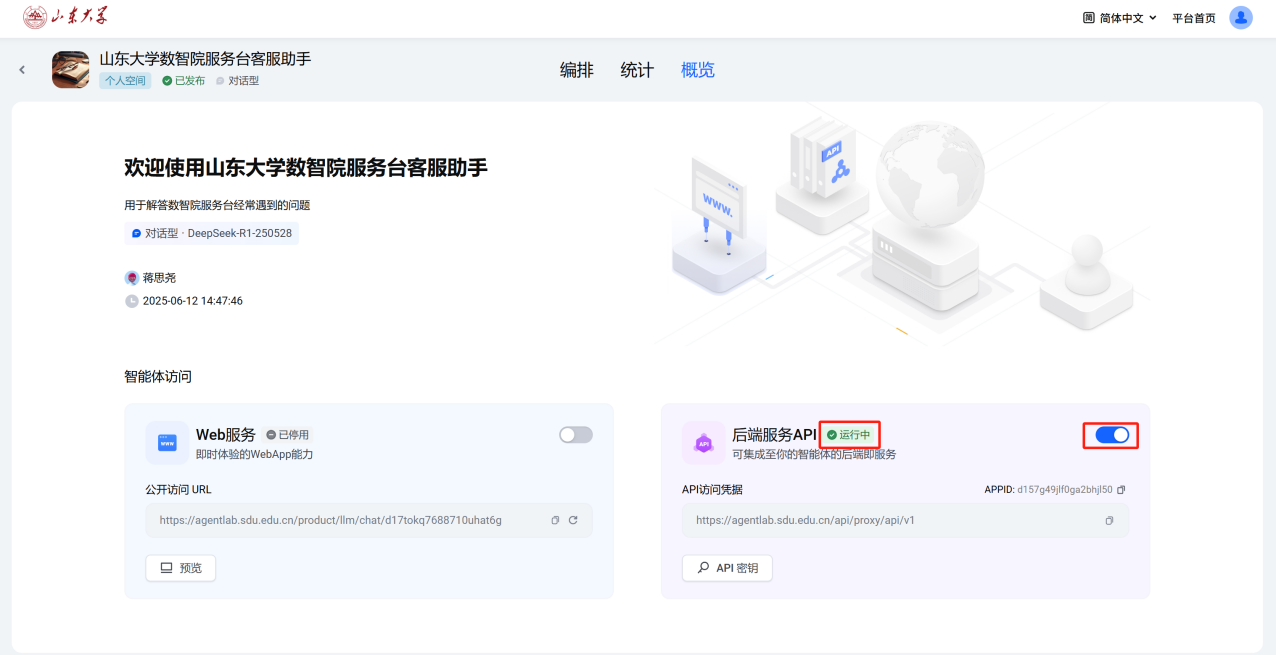The width and height of the screenshot is (1276, 655).
Task: Click the 智能体访问 section heading
Action: [158, 377]
